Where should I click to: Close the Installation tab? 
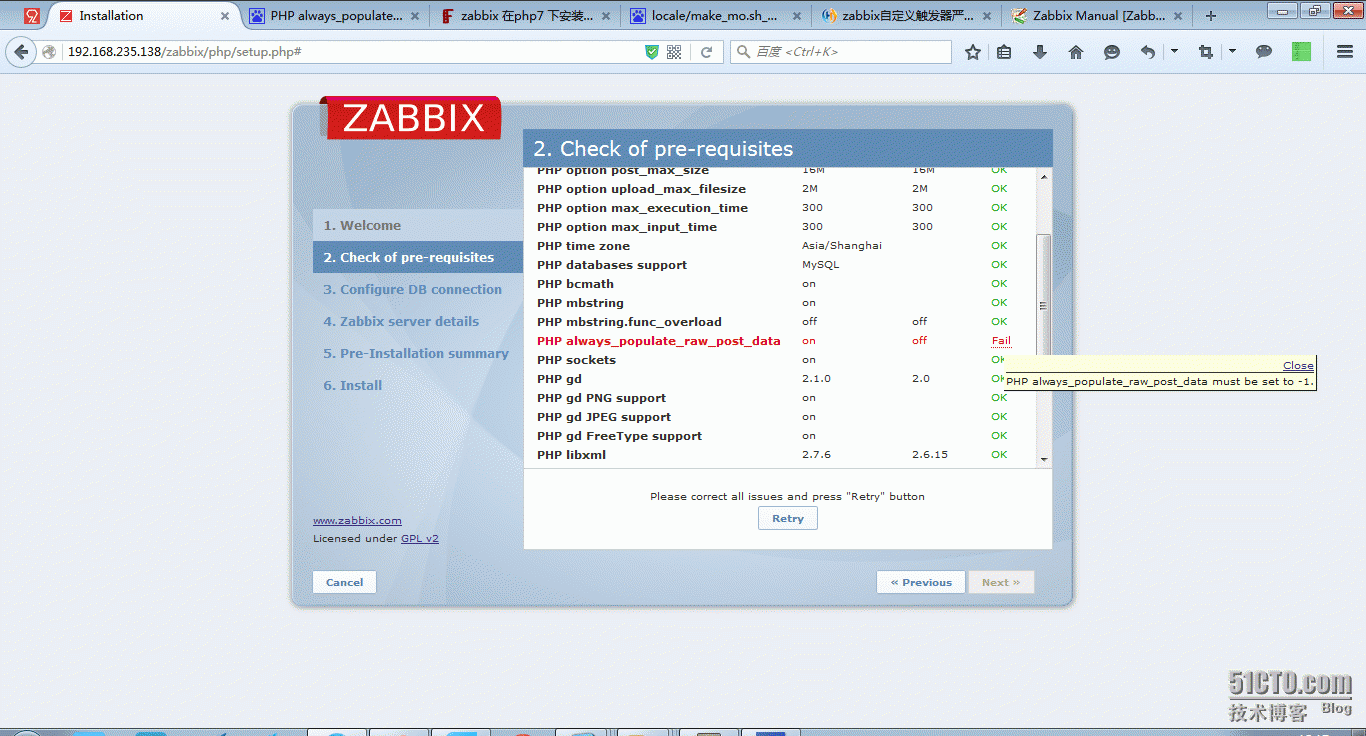pos(225,16)
